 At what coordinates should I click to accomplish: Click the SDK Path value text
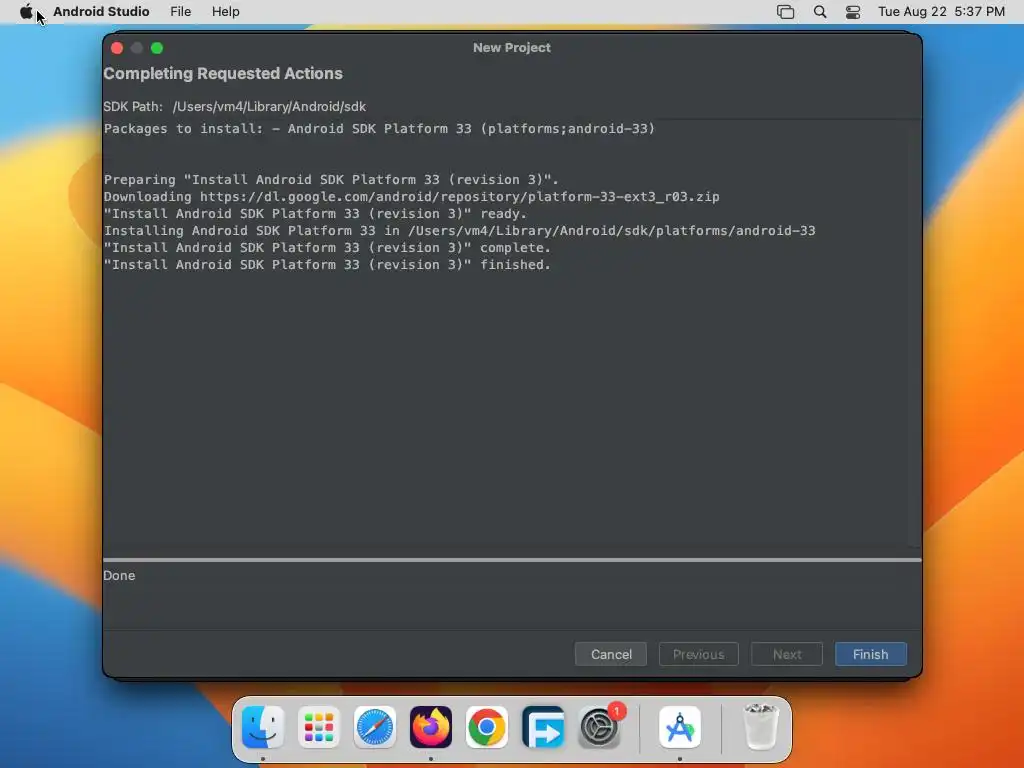point(269,106)
